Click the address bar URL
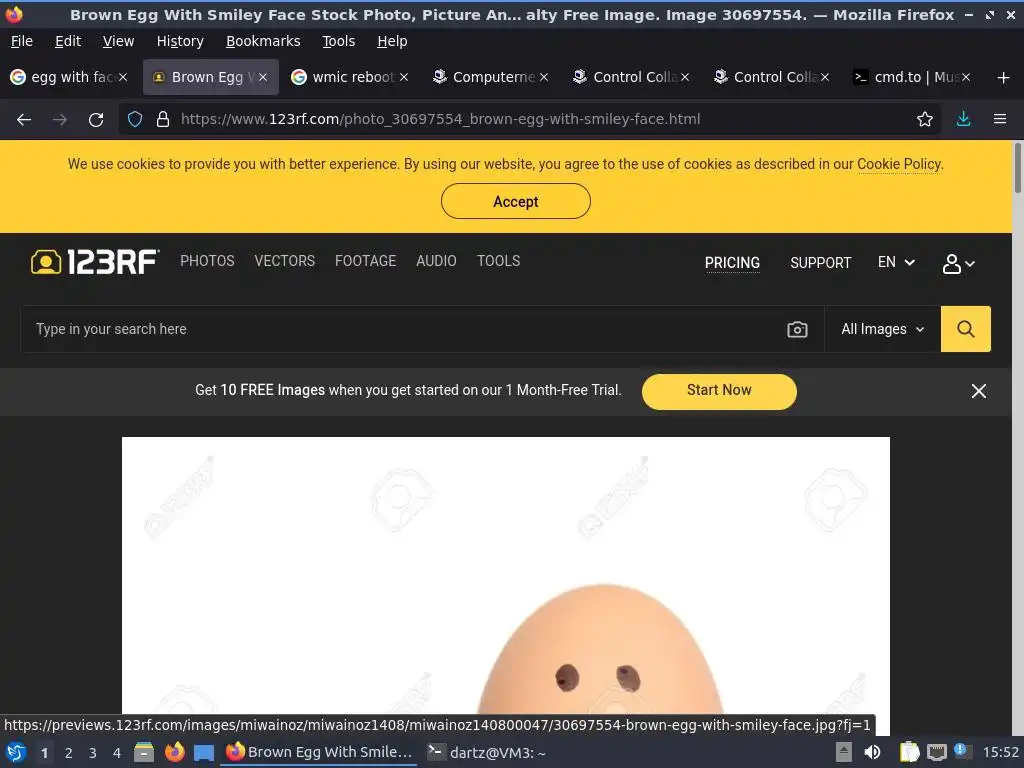This screenshot has height=768, width=1024. pyautogui.click(x=440, y=120)
